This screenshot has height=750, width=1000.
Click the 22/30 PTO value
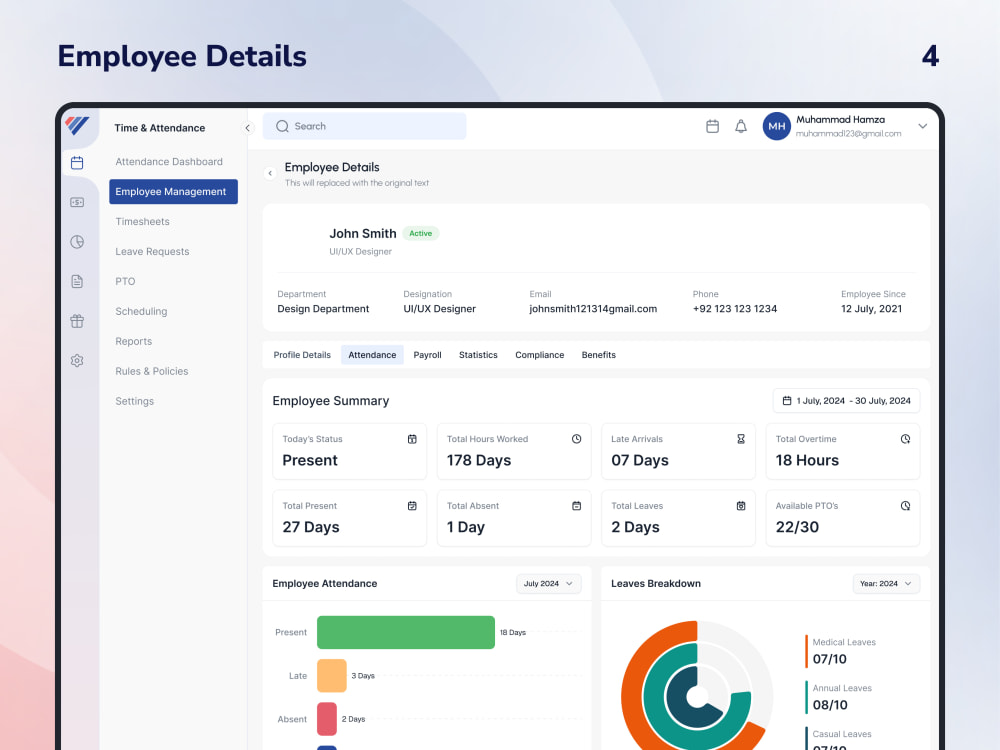pyautogui.click(x=797, y=527)
